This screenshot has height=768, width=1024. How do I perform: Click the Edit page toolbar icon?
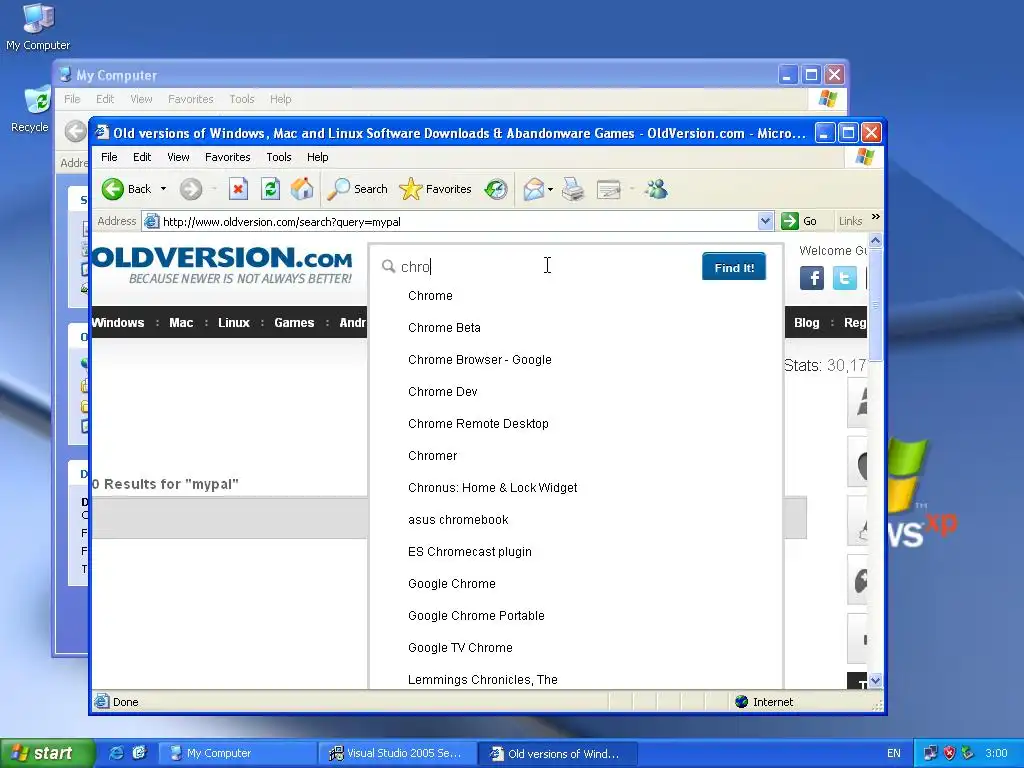click(609, 189)
